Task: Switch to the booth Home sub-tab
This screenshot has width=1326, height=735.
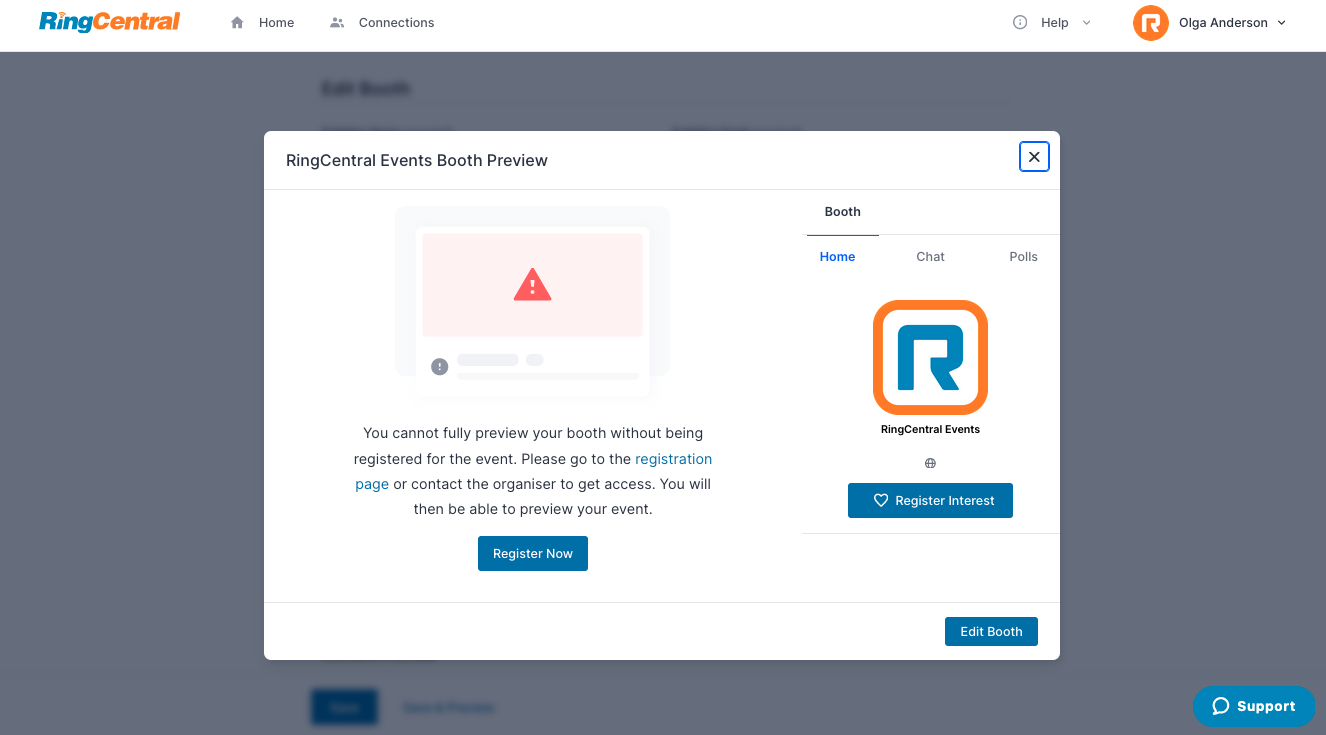Action: 837,257
